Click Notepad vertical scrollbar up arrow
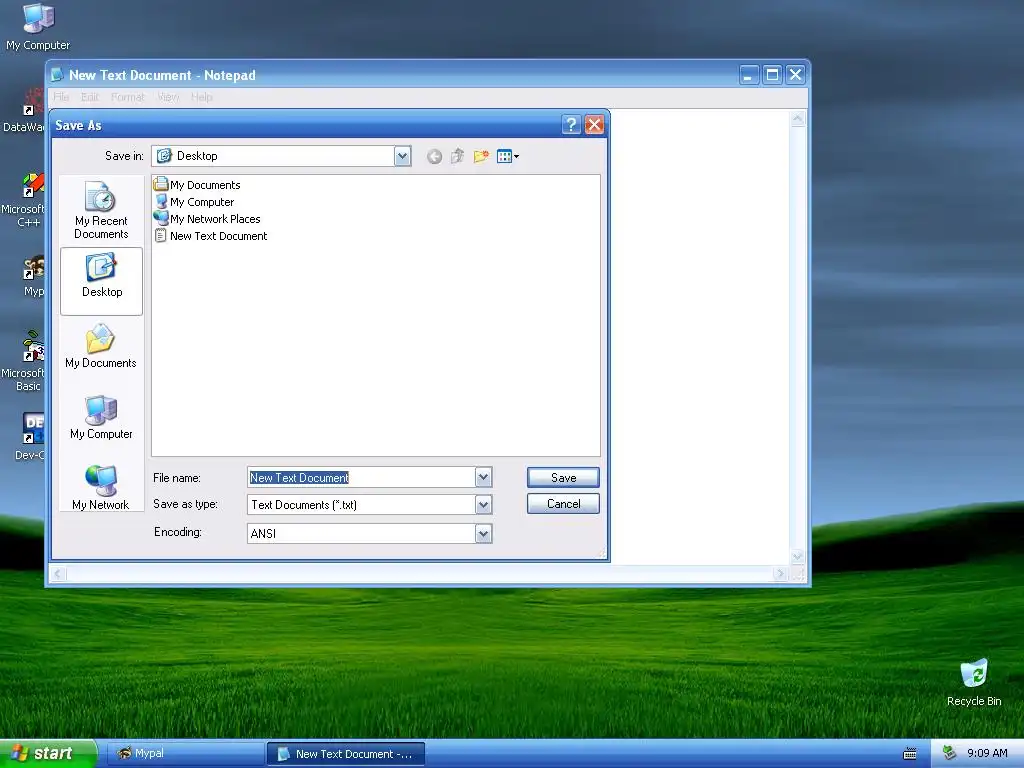This screenshot has width=1024, height=768. 797,119
